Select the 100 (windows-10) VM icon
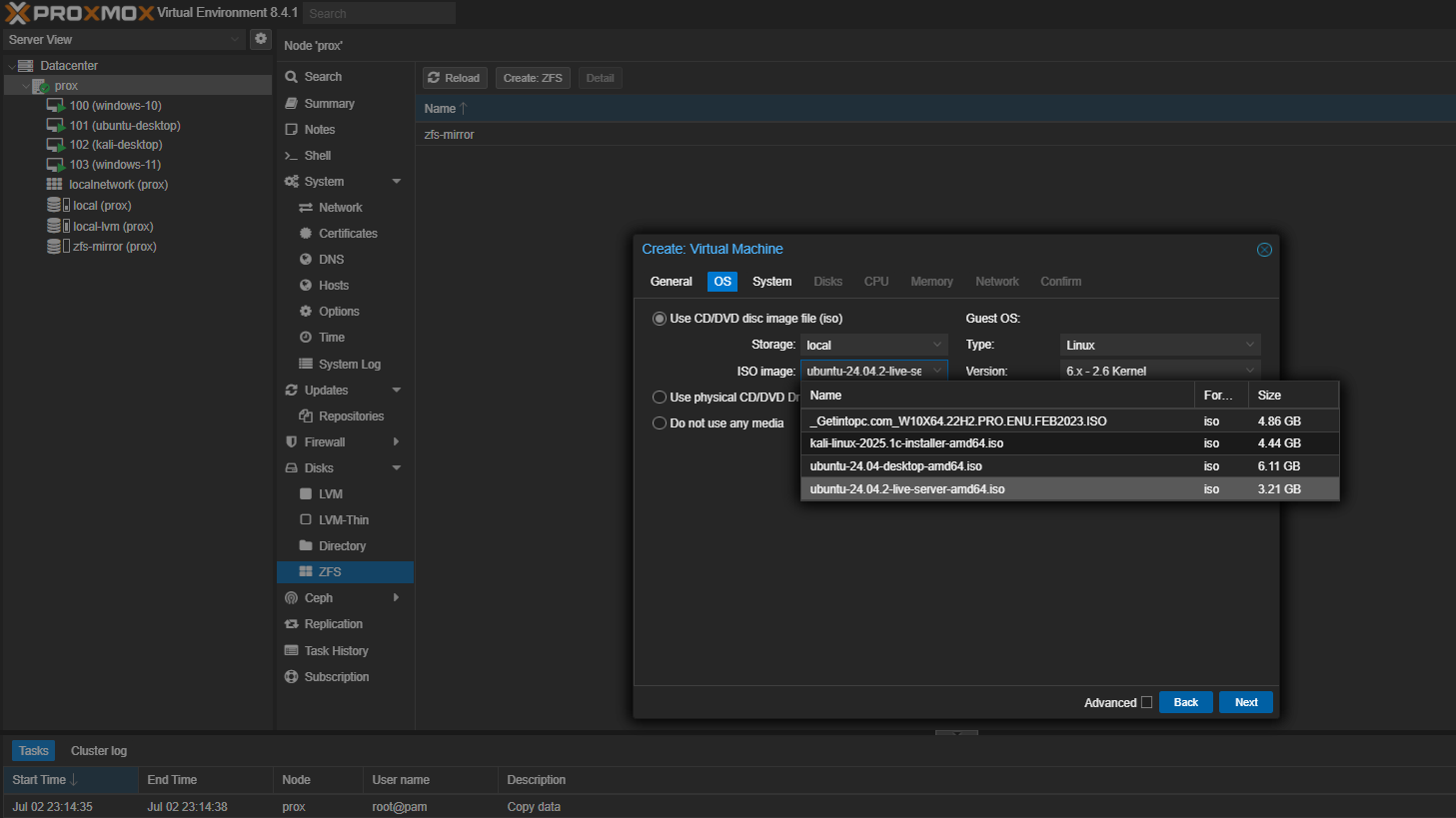The width and height of the screenshot is (1456, 818). pos(56,106)
